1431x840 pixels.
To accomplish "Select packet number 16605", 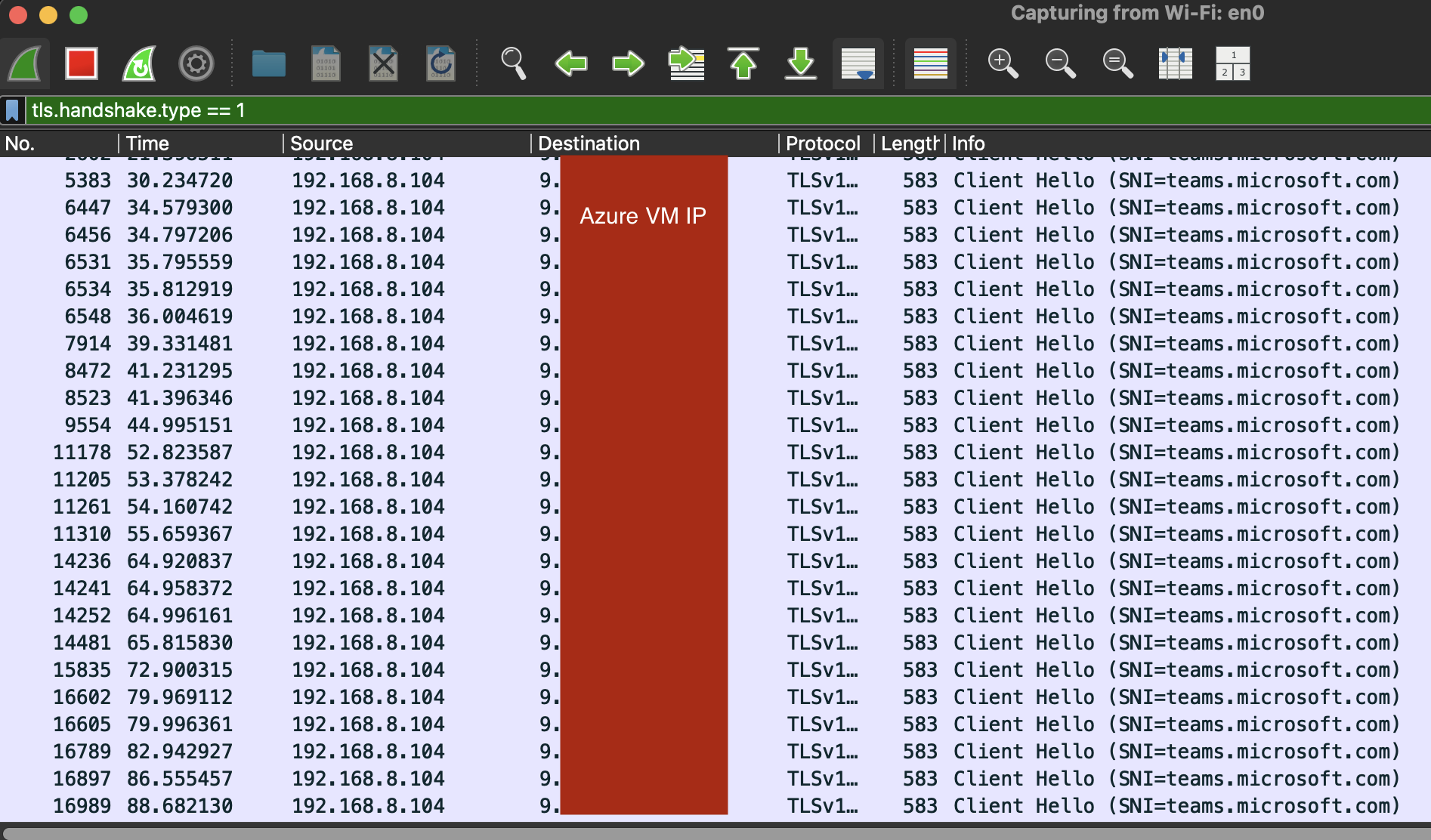I will coord(715,724).
